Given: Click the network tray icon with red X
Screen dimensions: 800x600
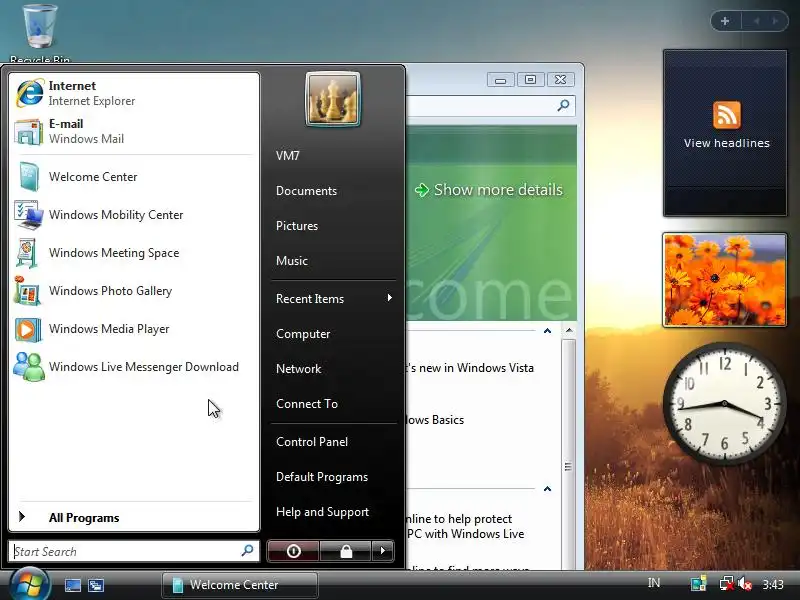Looking at the screenshot, I should click(726, 584).
